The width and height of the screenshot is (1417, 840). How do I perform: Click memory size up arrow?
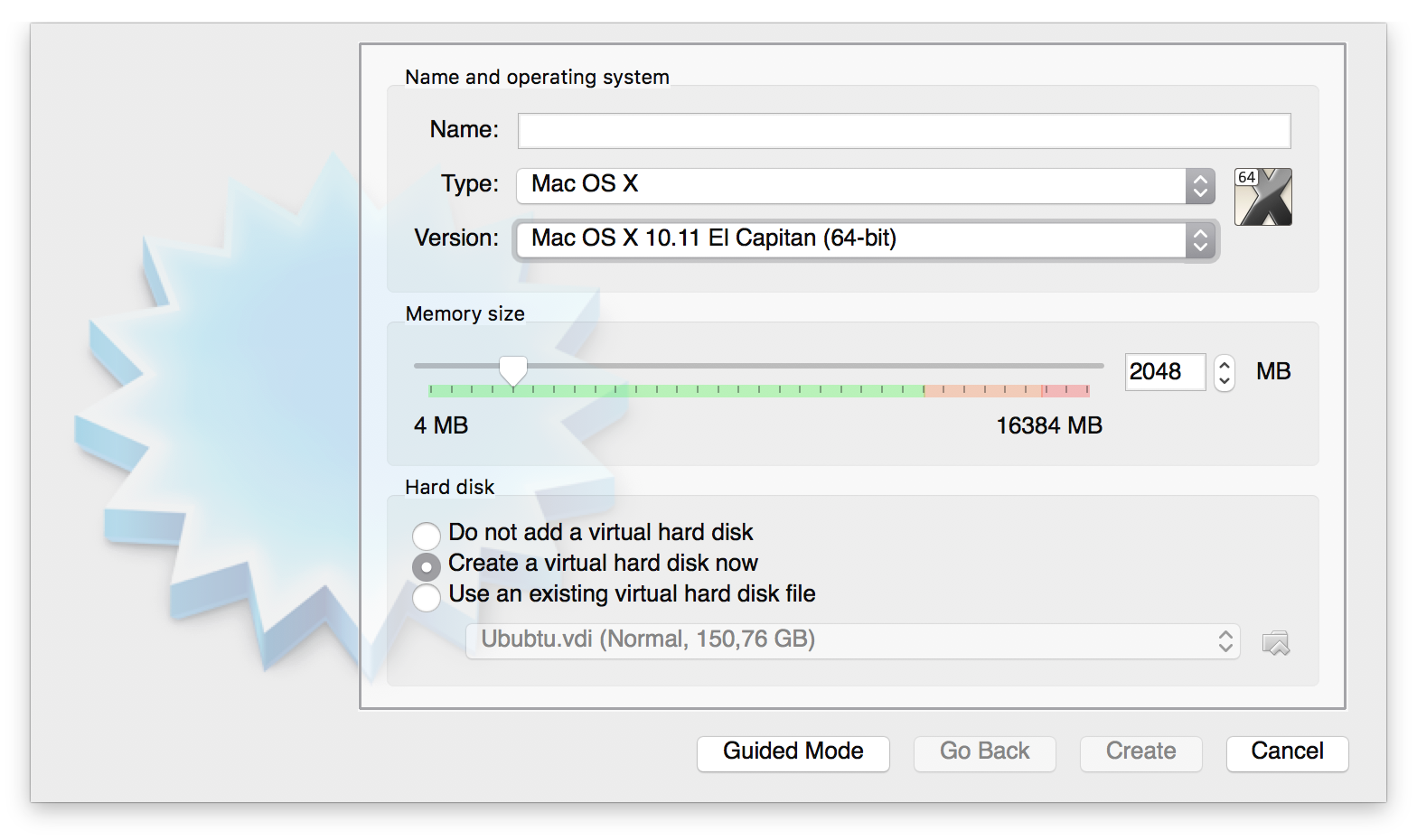coord(1225,364)
